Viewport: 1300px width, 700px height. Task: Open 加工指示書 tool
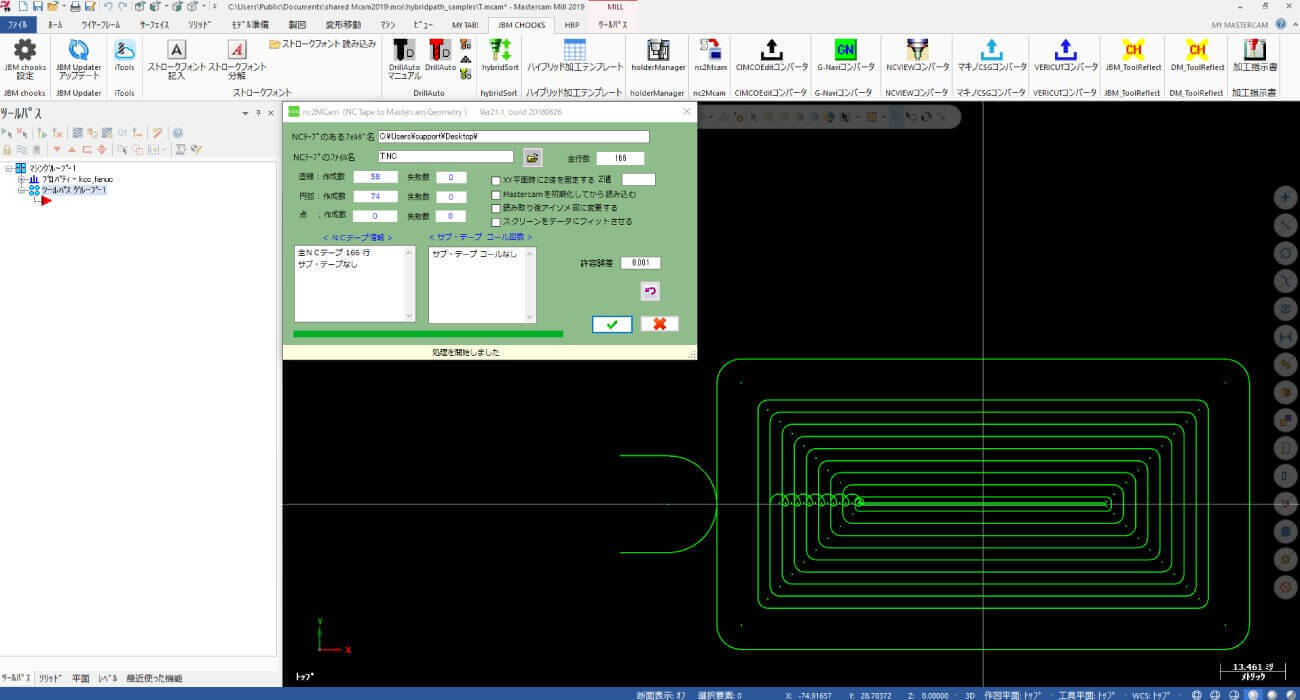tap(1254, 55)
